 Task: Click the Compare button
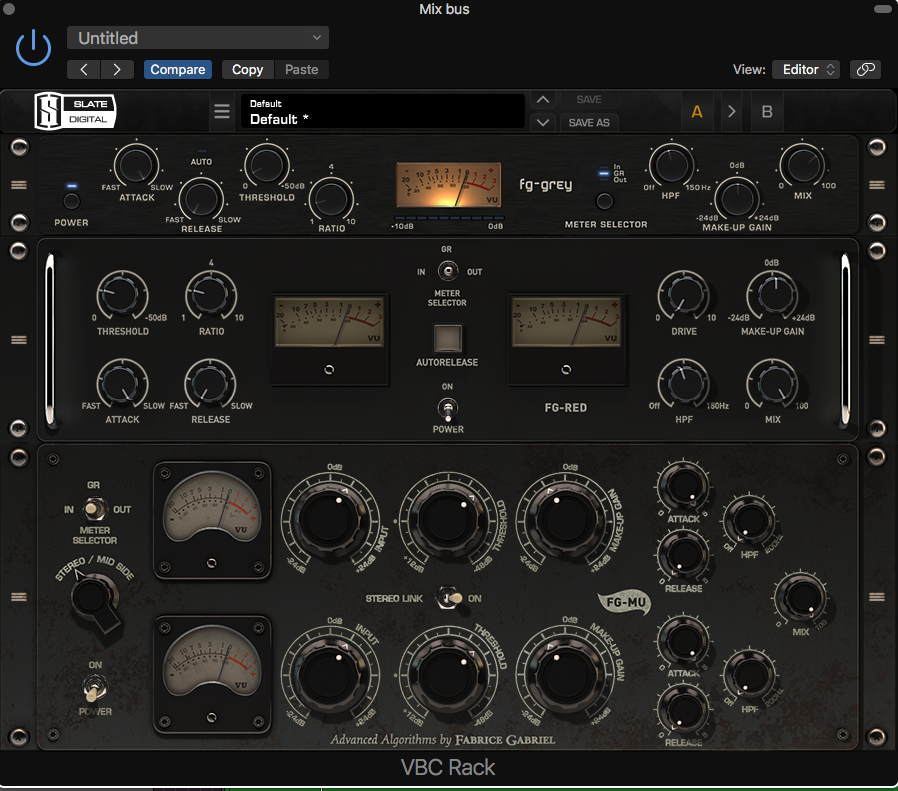[x=178, y=69]
